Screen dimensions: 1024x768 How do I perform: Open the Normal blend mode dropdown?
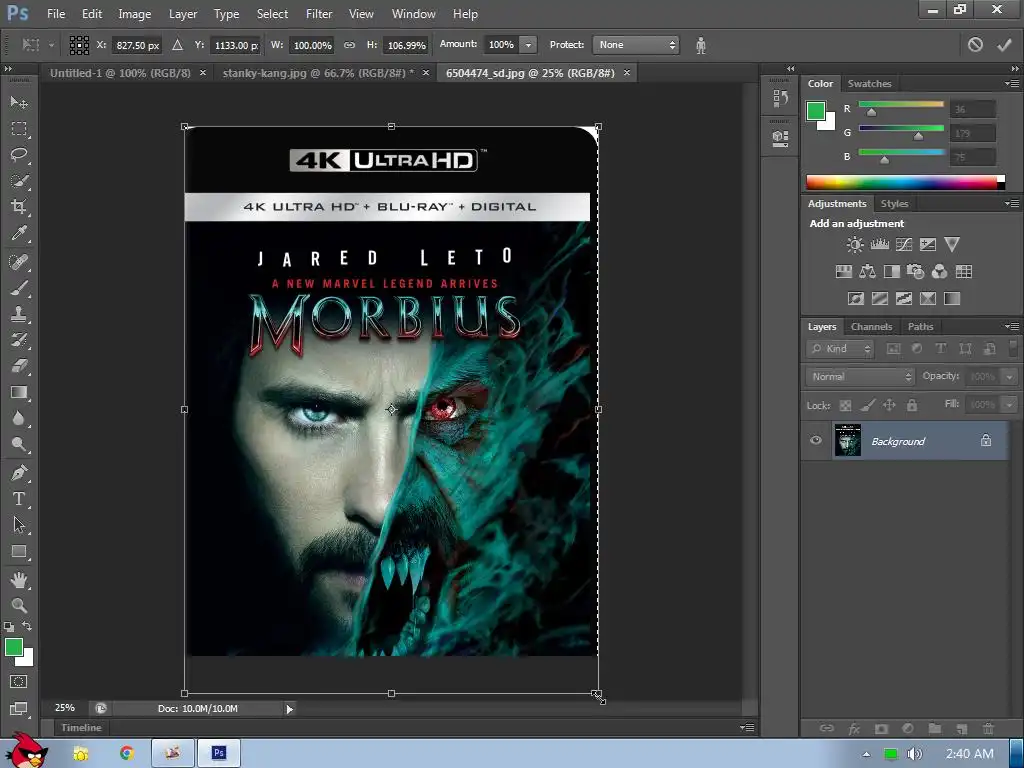pyautogui.click(x=860, y=376)
